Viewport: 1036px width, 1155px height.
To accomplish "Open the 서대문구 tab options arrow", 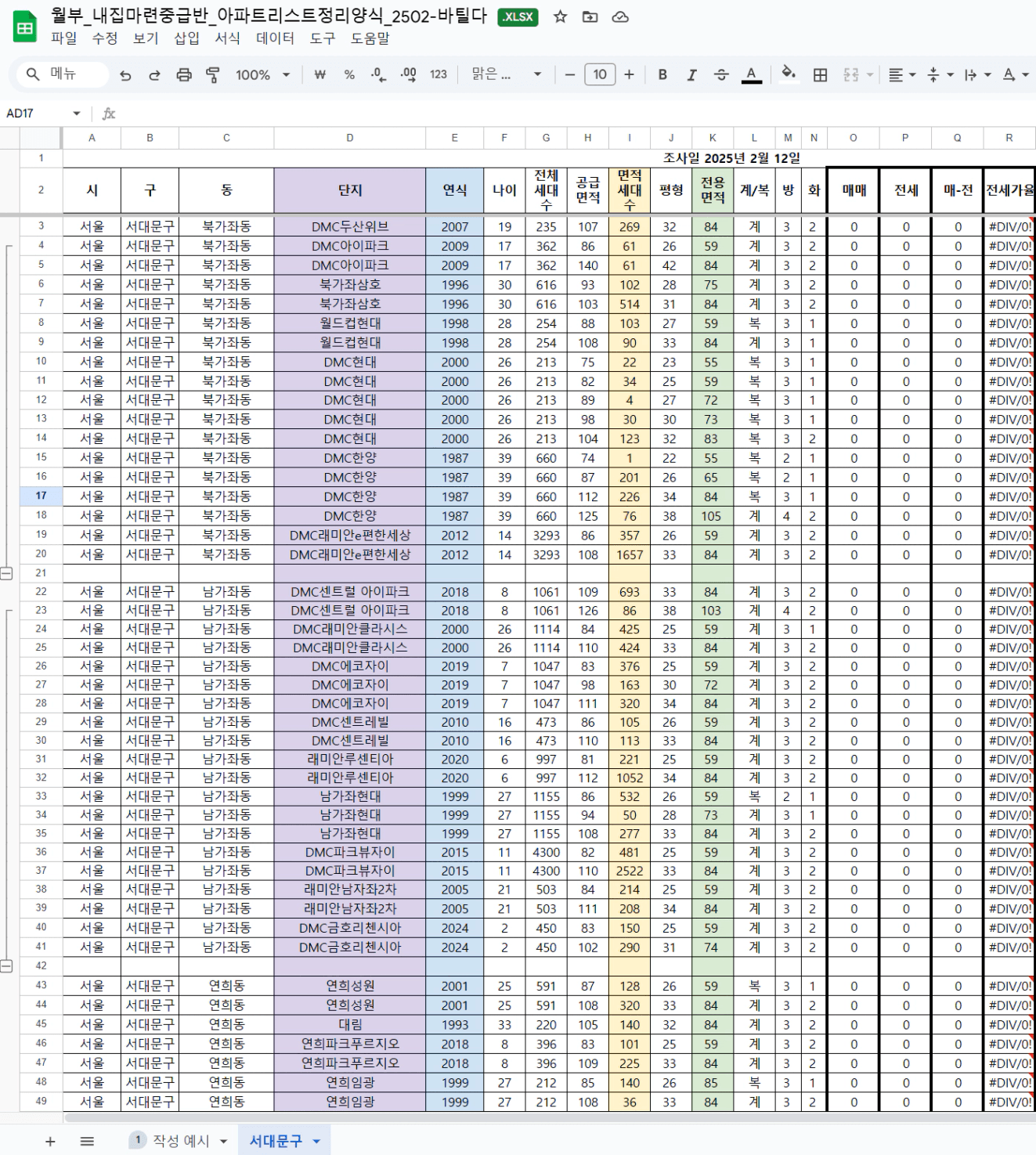I will tap(316, 1142).
